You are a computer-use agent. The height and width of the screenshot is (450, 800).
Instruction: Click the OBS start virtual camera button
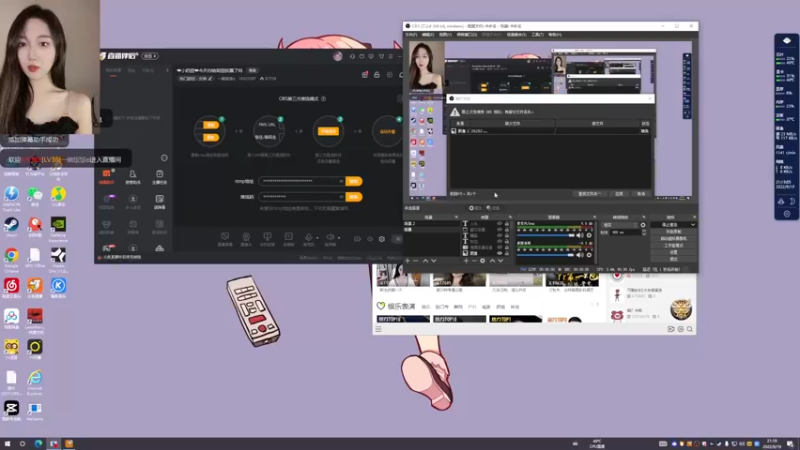(x=673, y=238)
